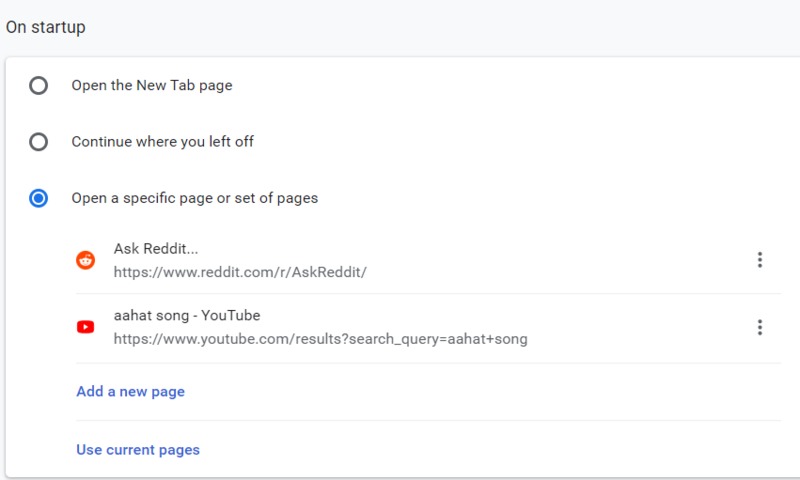Click 'Open a specific page or set of pages' label
The width and height of the screenshot is (800, 480).
(195, 198)
